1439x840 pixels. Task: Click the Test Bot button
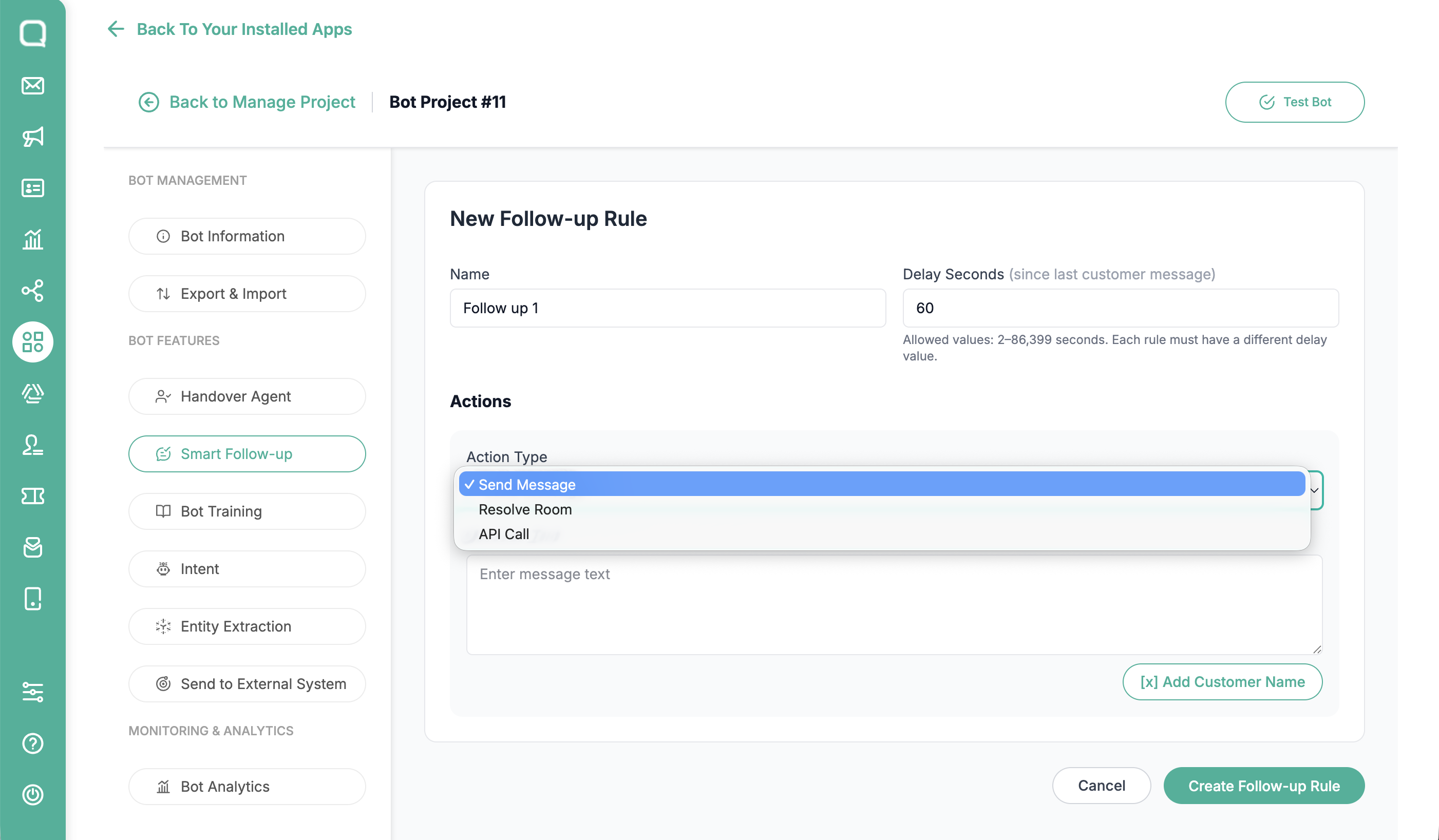(x=1295, y=102)
